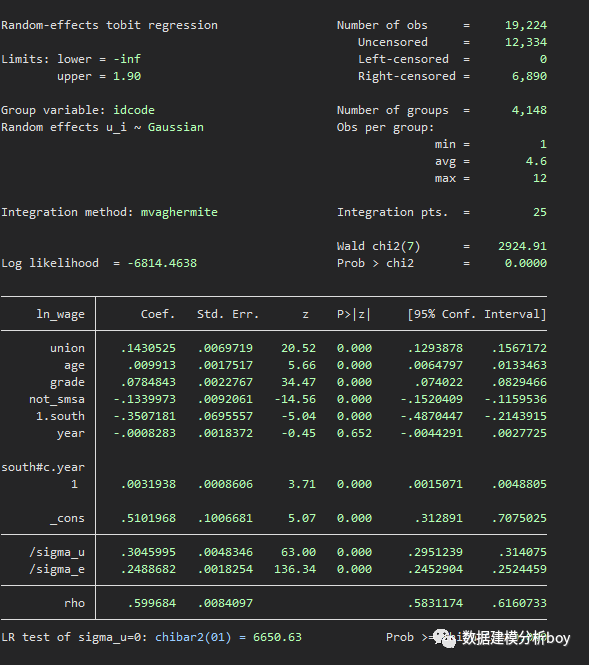Viewport: 589px width, 665px height.
Task: Select the Number of groups value 4,148
Action: point(529,110)
